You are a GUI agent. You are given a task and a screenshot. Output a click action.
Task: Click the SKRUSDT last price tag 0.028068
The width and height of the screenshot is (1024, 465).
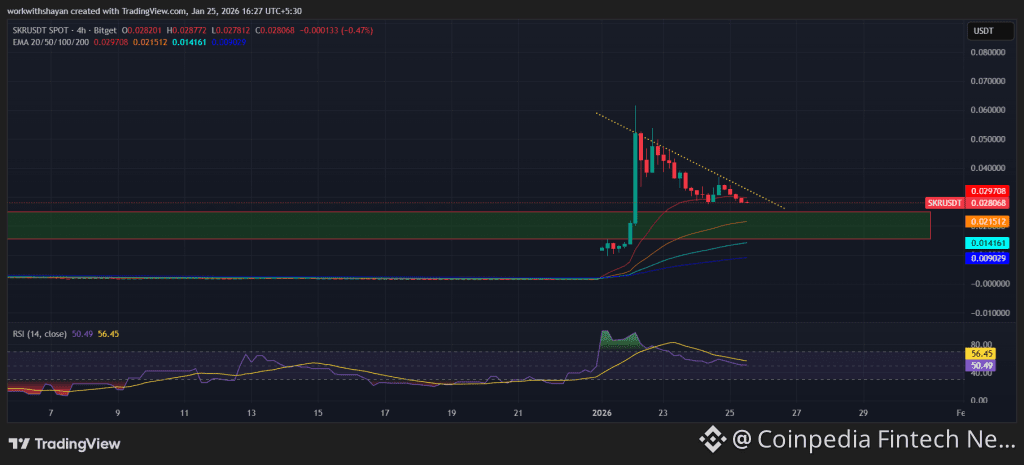click(x=968, y=203)
